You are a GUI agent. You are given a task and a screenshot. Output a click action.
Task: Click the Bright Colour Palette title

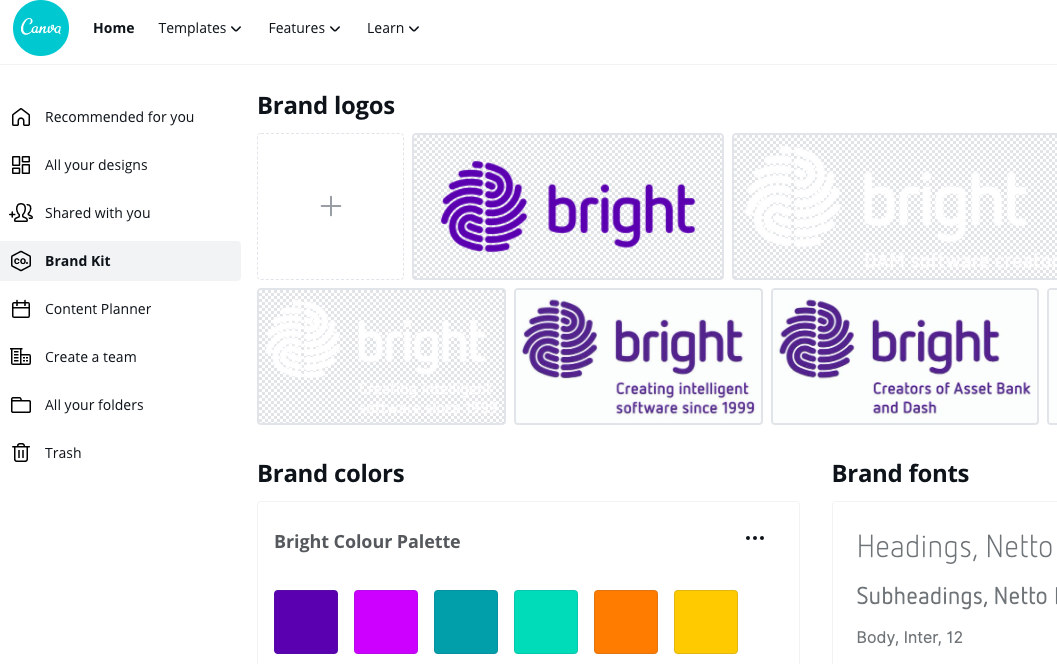click(367, 541)
